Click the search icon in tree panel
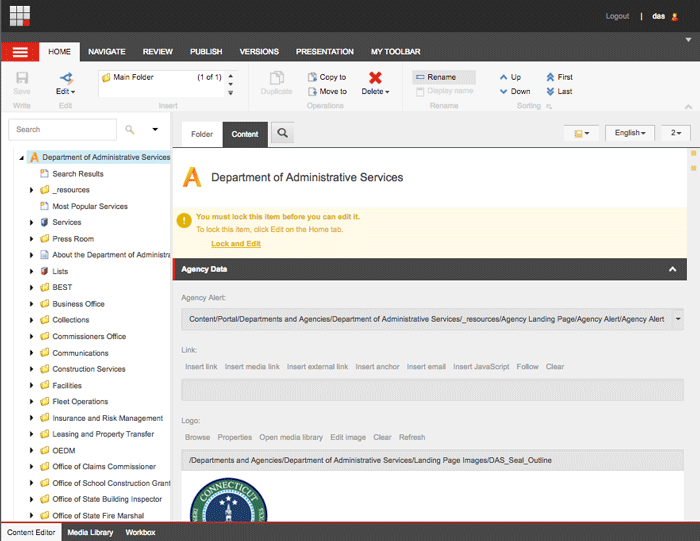The width and height of the screenshot is (700, 541). click(x=130, y=129)
